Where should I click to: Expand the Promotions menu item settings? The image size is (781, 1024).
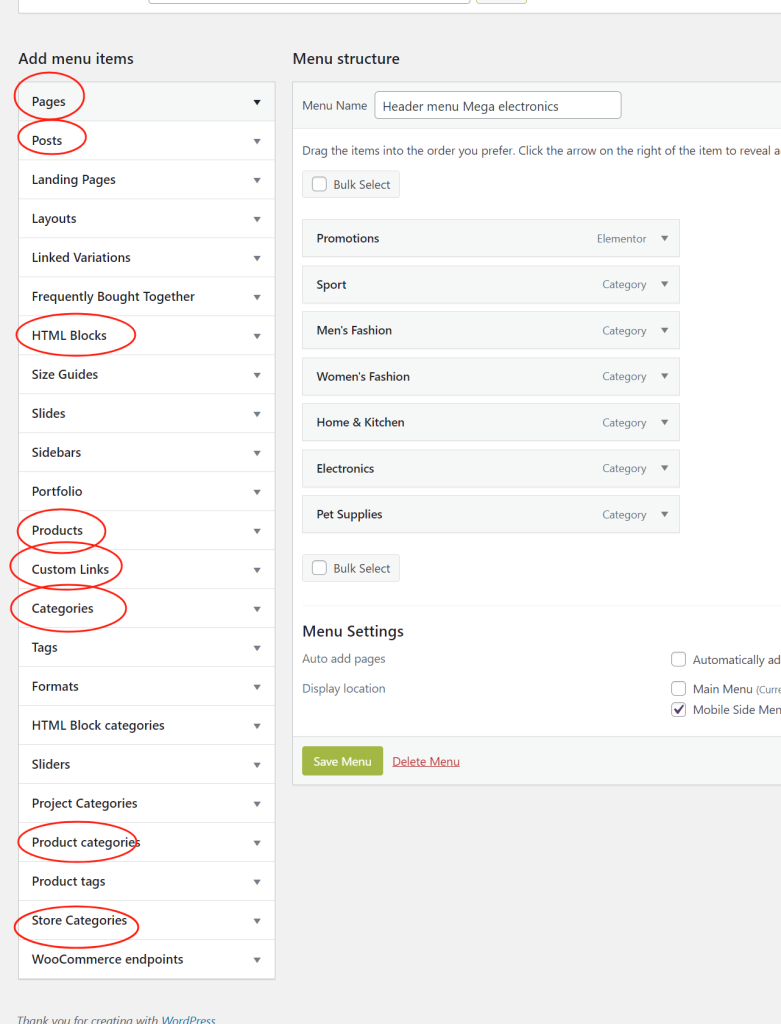click(x=664, y=239)
